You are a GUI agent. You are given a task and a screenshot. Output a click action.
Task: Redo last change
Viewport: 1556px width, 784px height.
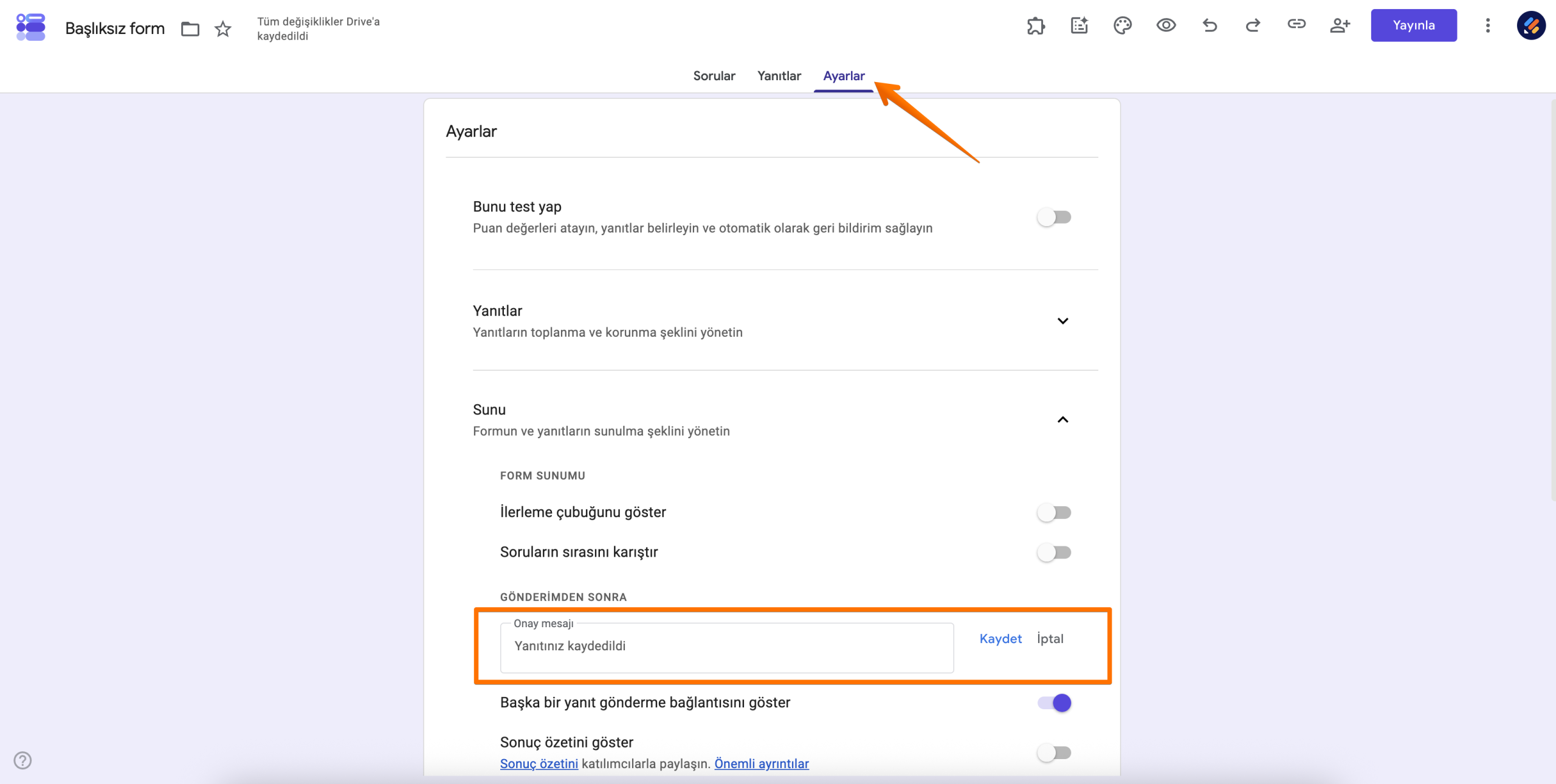(1253, 26)
